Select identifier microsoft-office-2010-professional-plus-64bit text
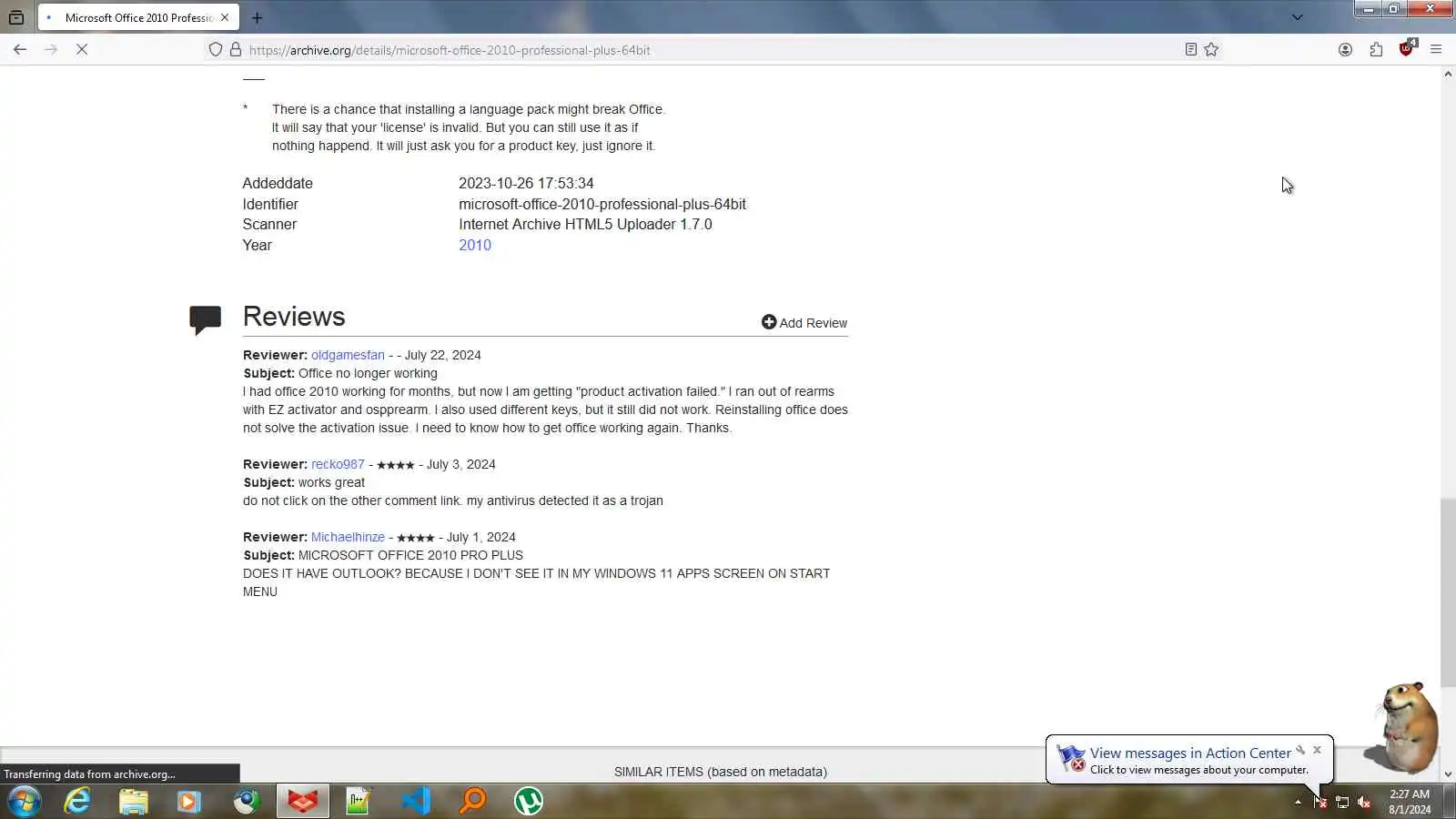Viewport: 1456px width, 819px height. tap(602, 204)
